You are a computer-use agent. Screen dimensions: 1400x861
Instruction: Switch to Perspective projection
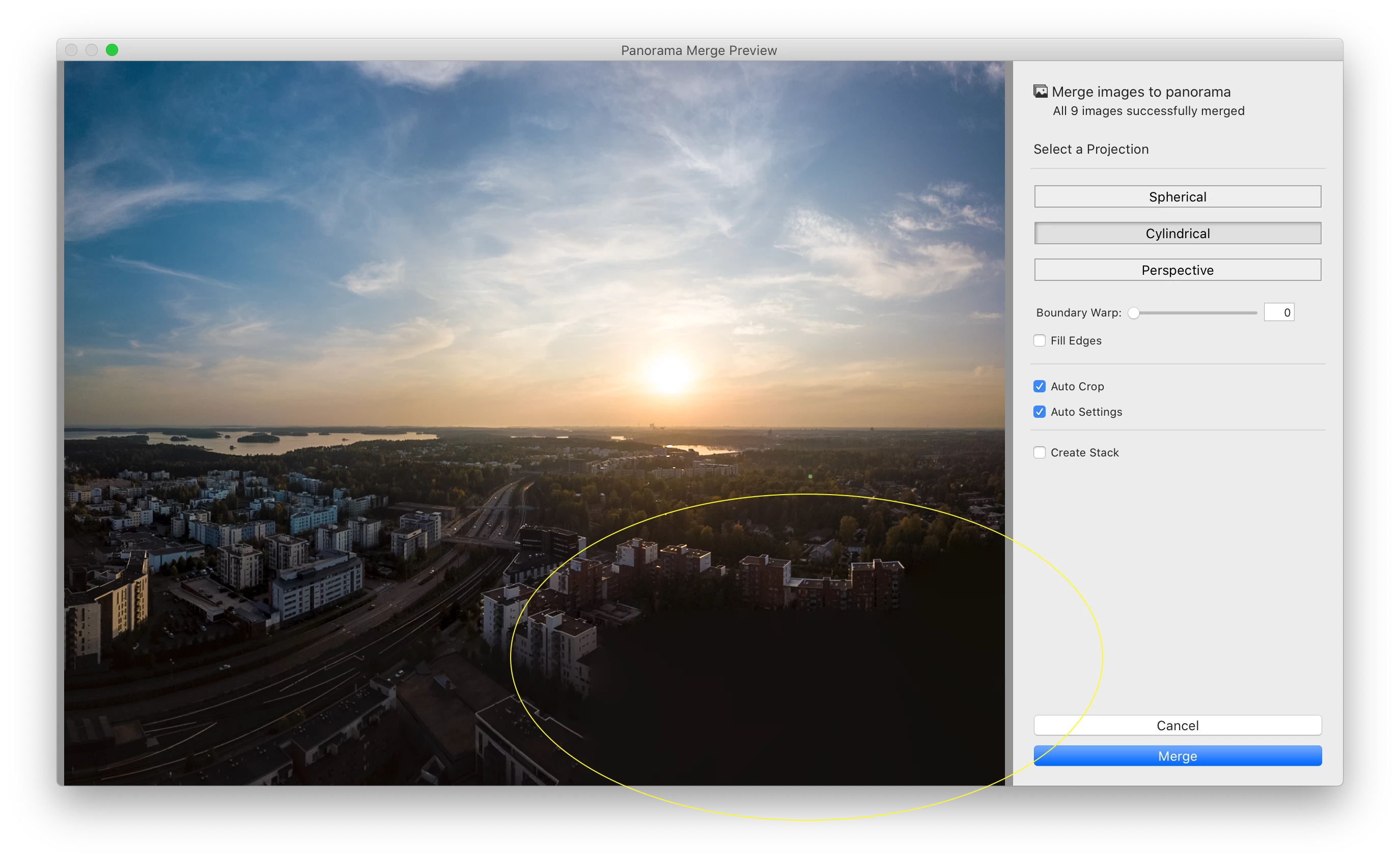click(x=1178, y=270)
